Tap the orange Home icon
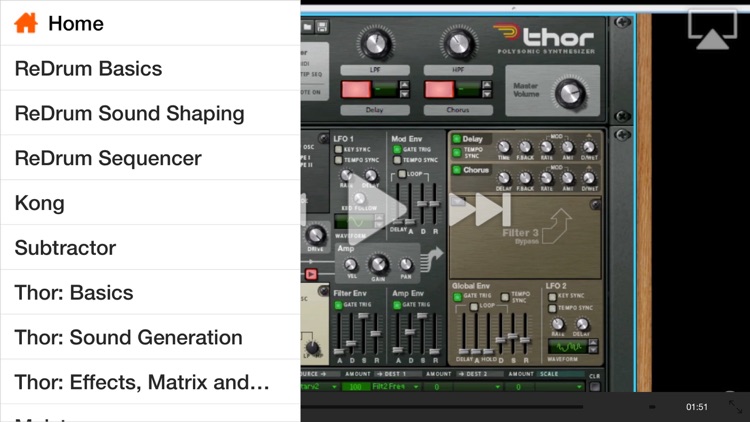The width and height of the screenshot is (750, 422). [x=26, y=23]
